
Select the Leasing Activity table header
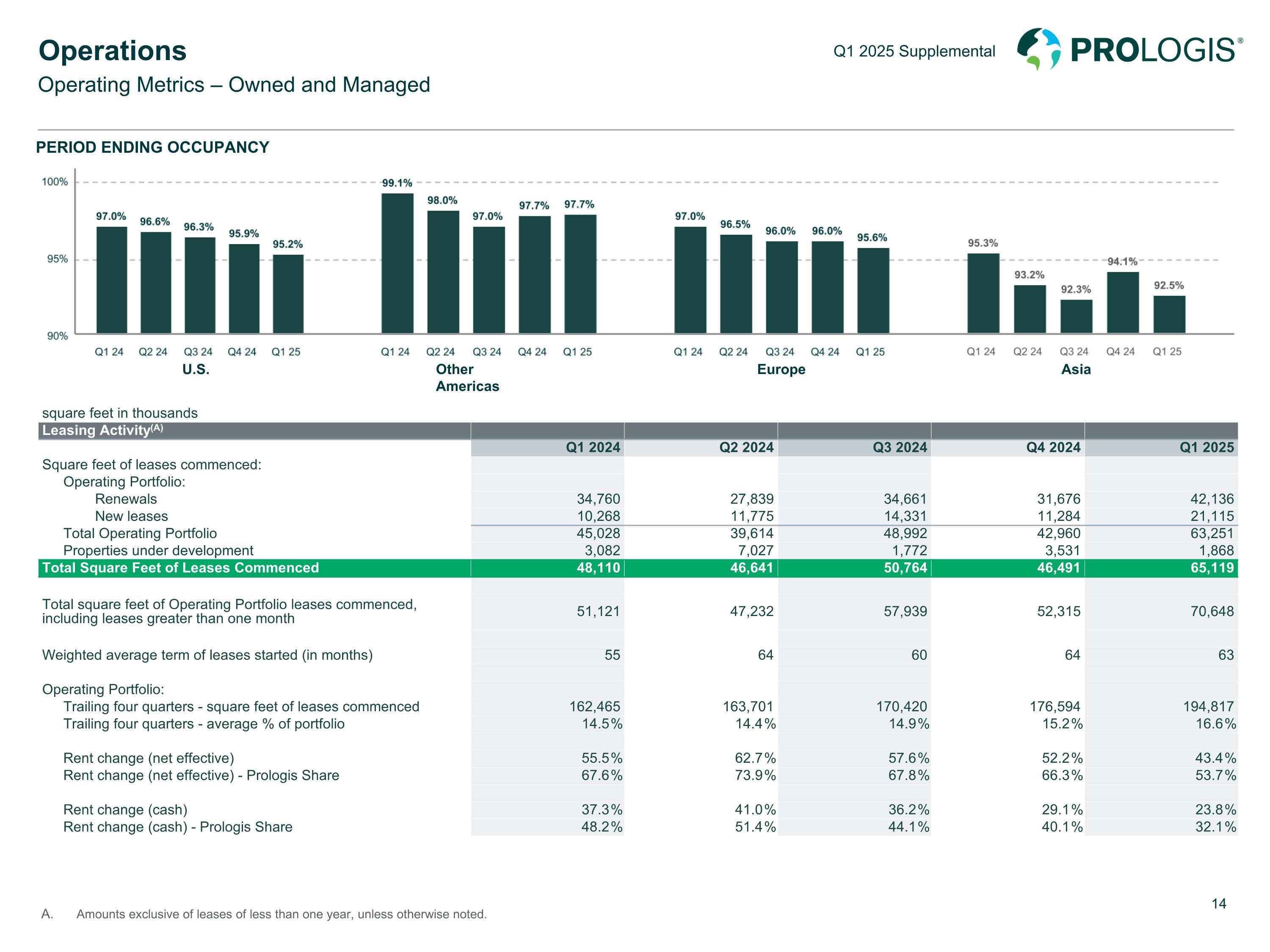click(103, 430)
